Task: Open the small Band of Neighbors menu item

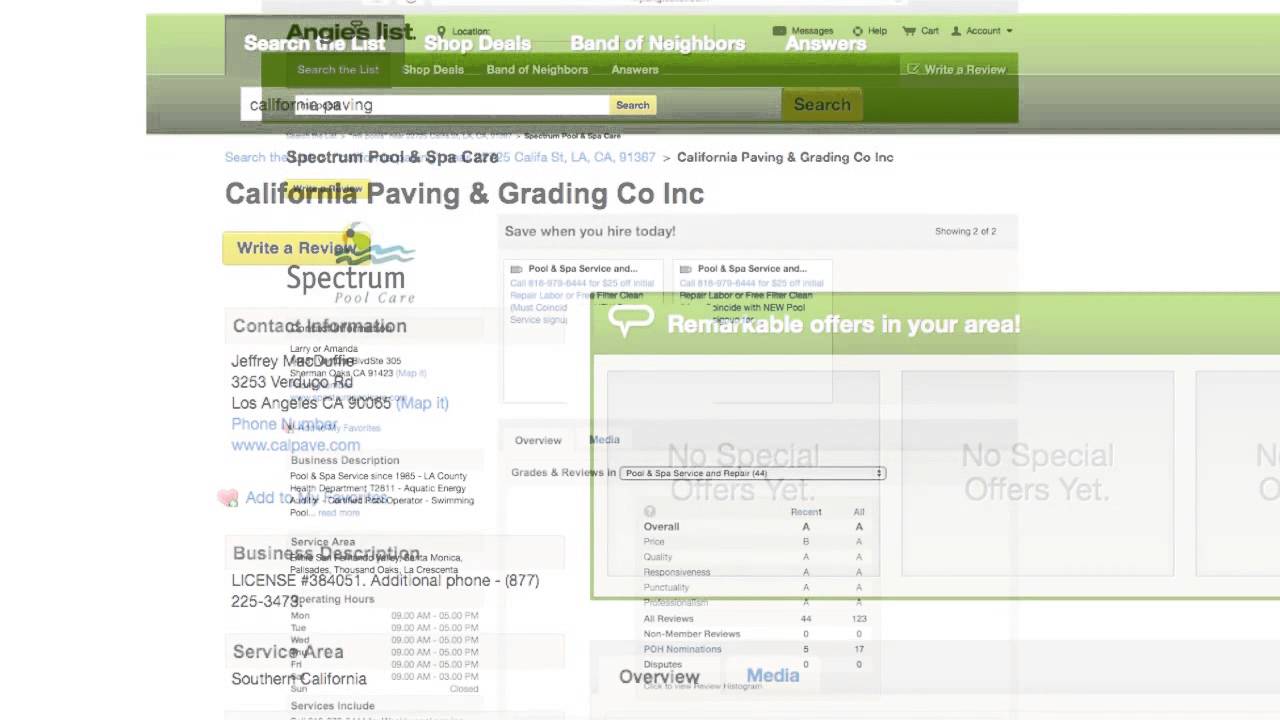Action: pos(537,70)
